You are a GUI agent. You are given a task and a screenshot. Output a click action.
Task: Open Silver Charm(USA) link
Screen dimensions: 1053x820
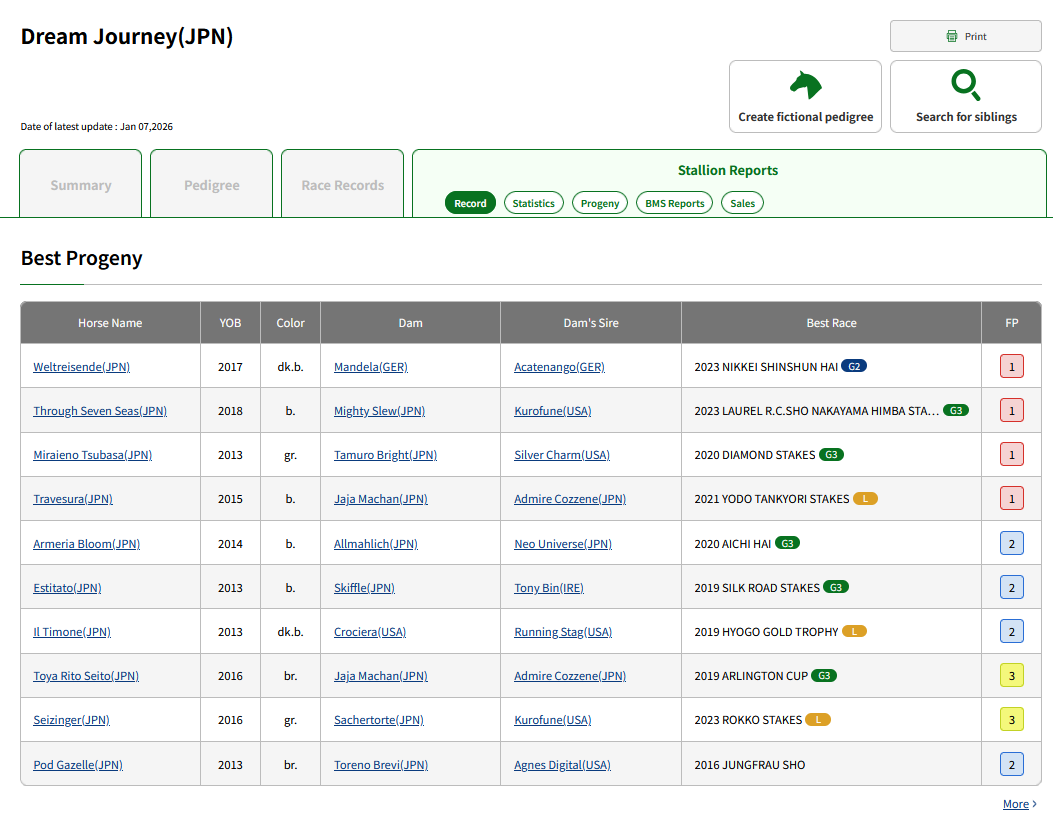[x=562, y=455]
